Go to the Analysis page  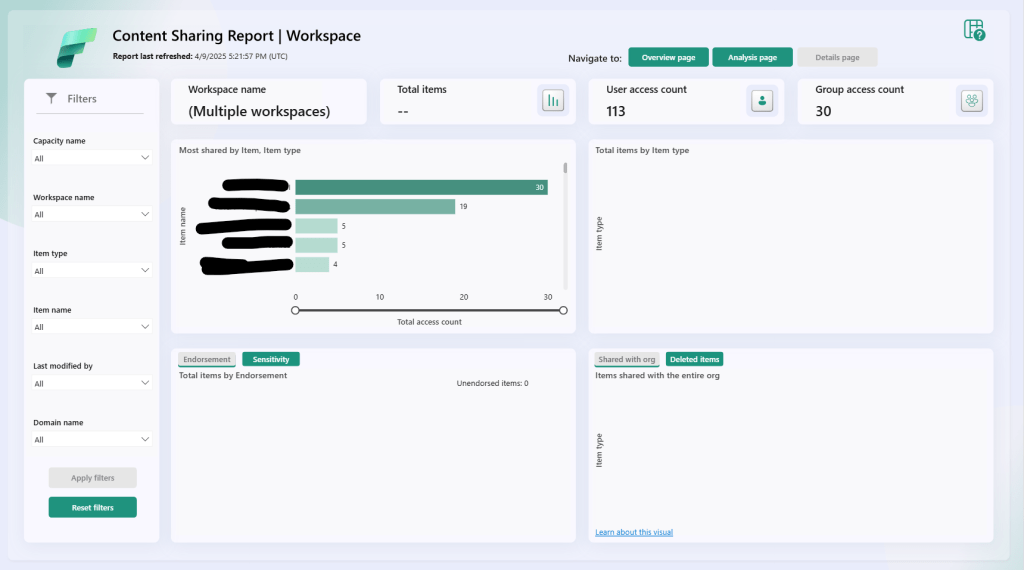click(752, 57)
